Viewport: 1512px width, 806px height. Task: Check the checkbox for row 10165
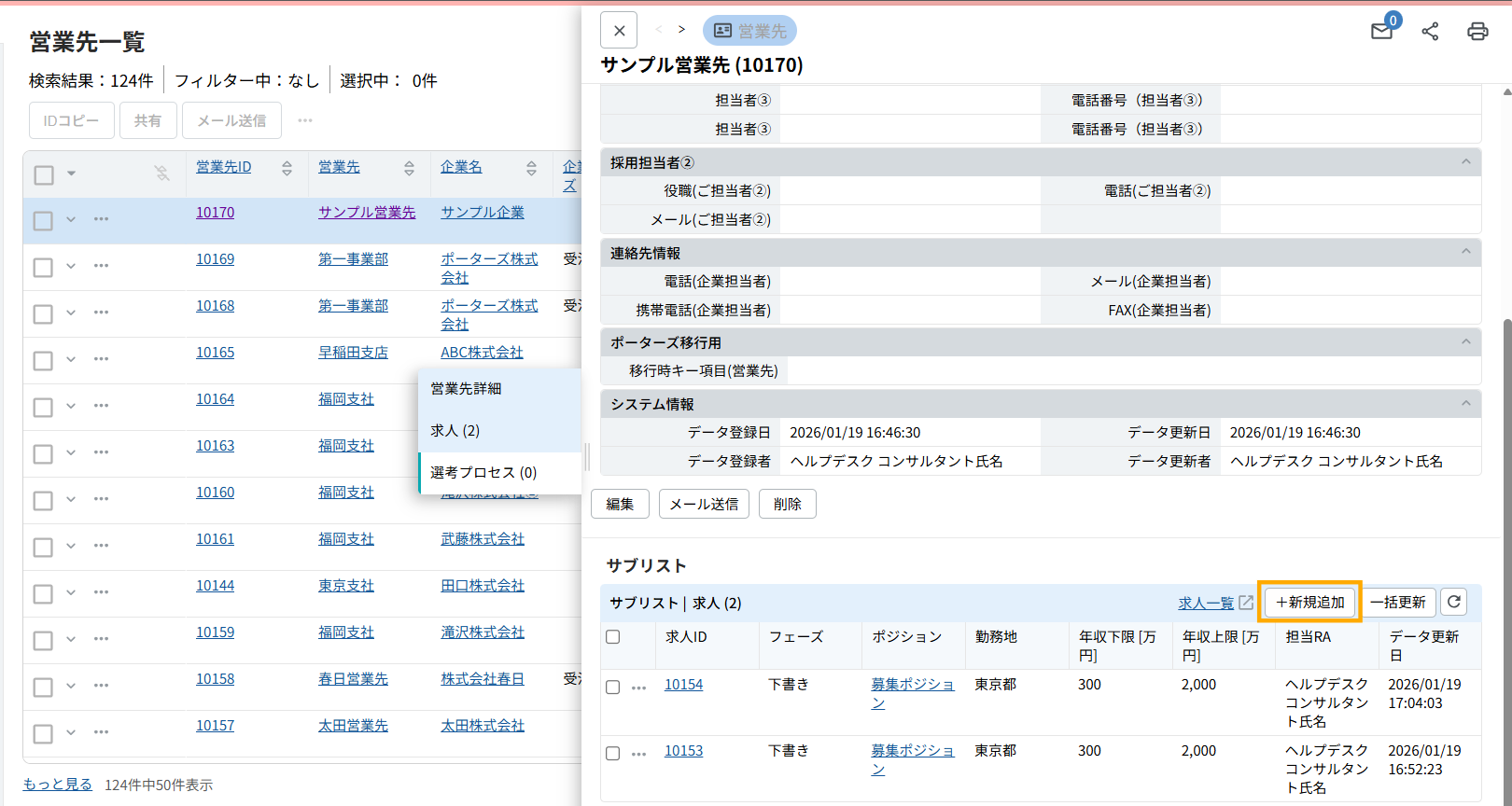point(43,361)
